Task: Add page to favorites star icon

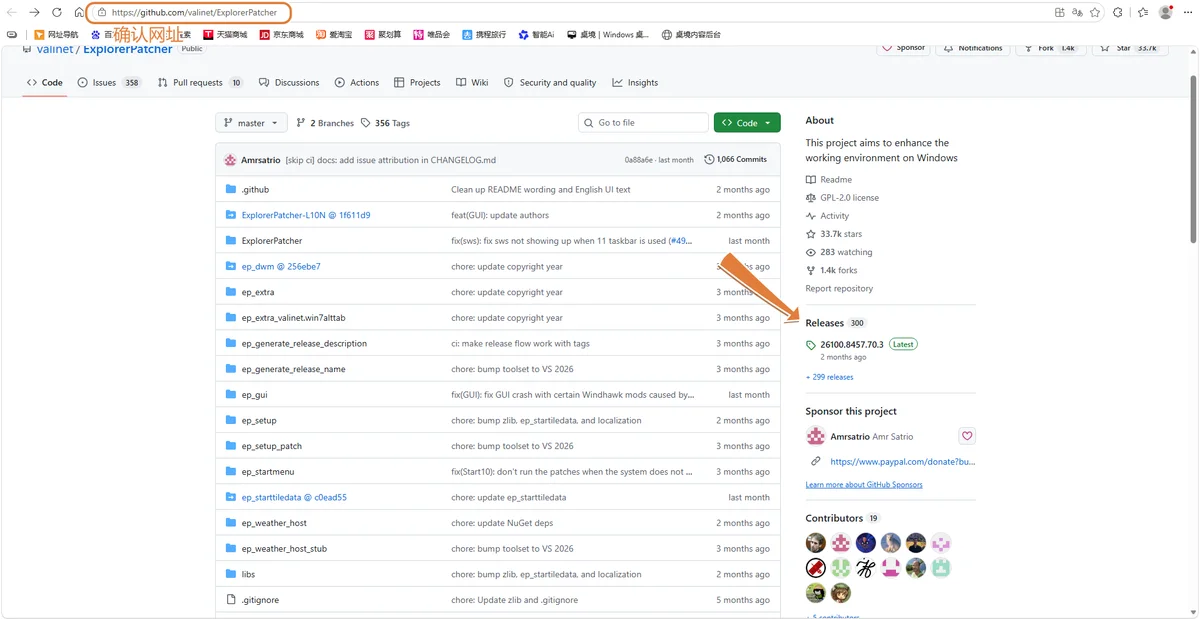Action: click(x=1095, y=13)
